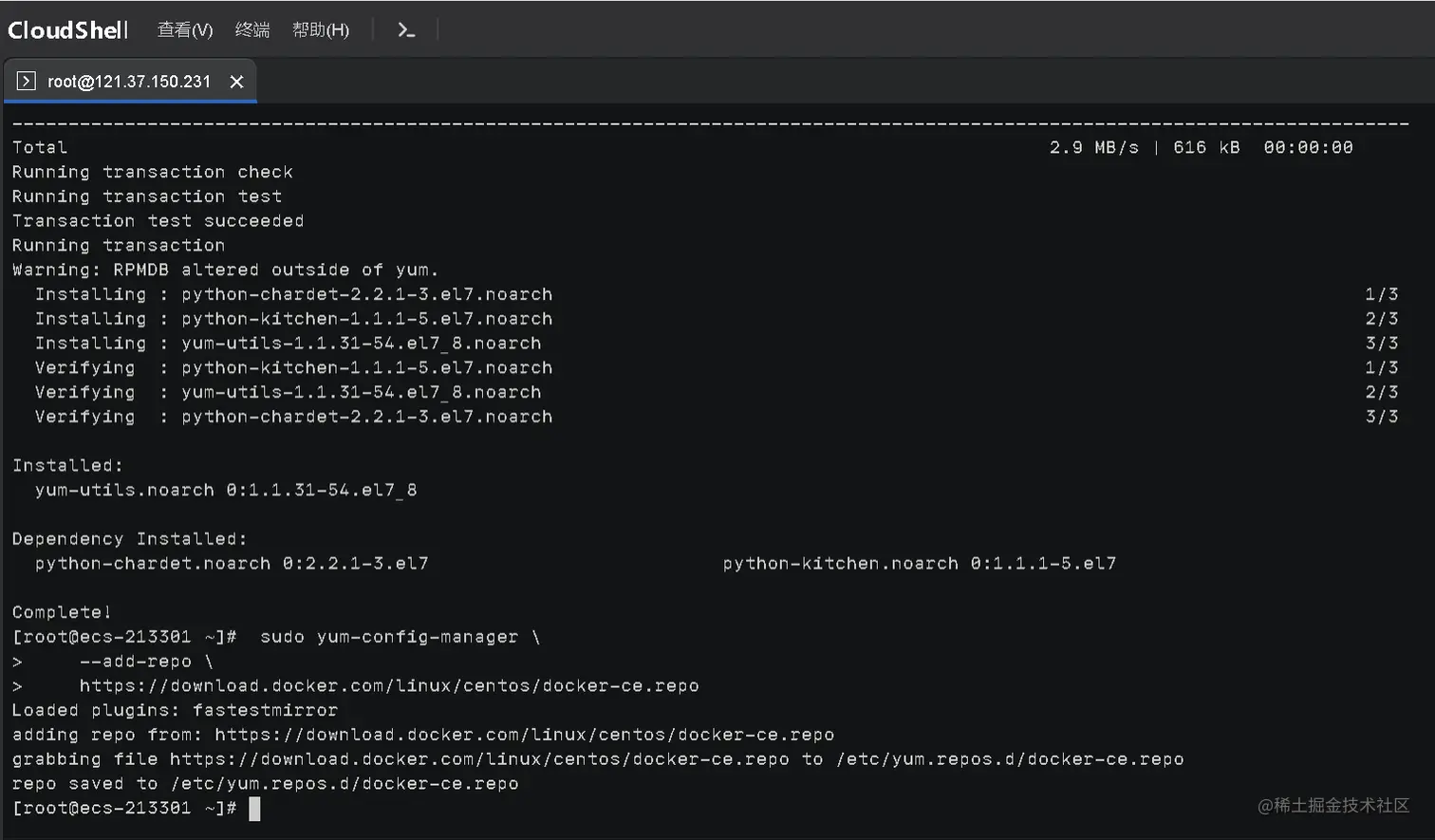Viewport: 1435px width, 840px height.
Task: Click the "00:00:00" elapsed time value
Action: (1308, 147)
